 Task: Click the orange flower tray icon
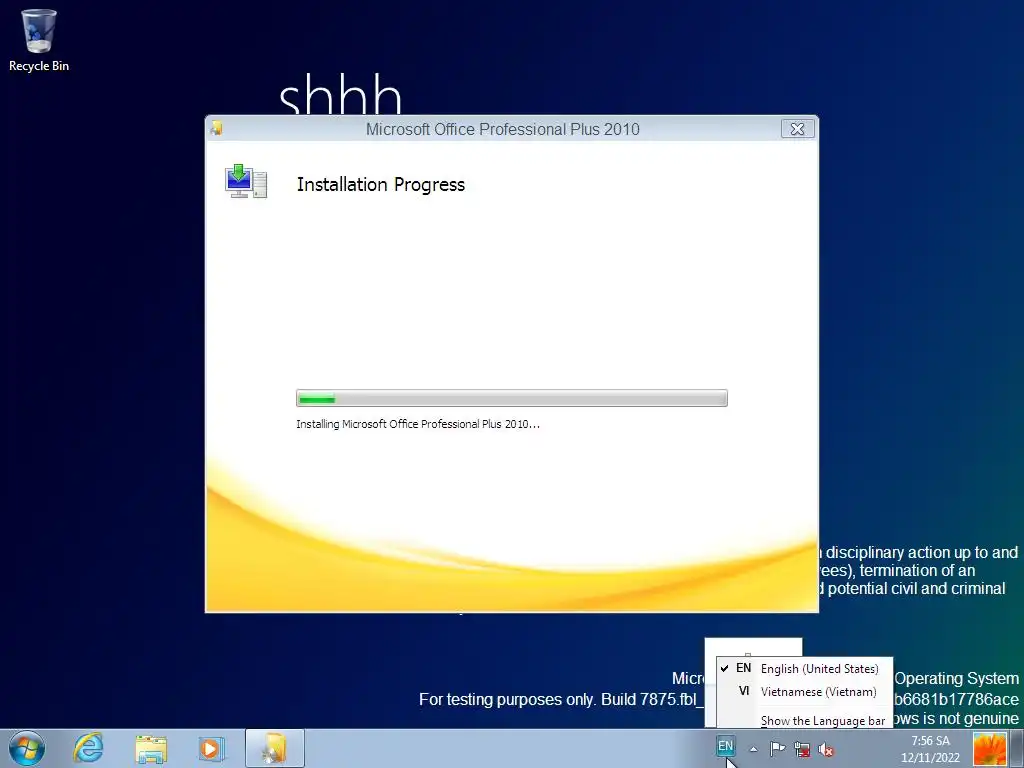(990, 748)
